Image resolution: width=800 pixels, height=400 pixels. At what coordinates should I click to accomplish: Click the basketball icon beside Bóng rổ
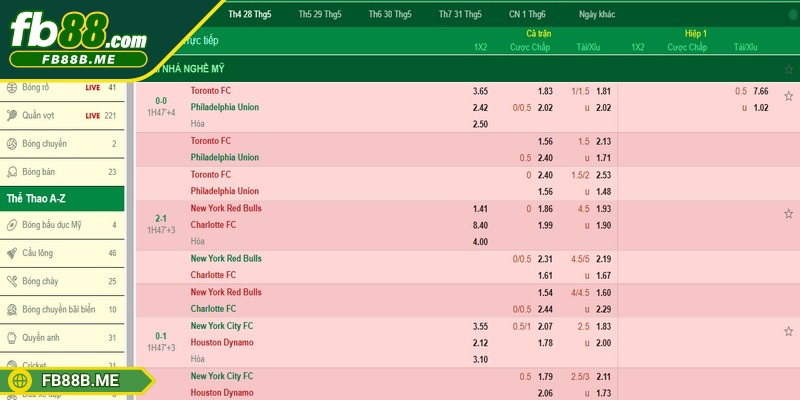click(12, 88)
